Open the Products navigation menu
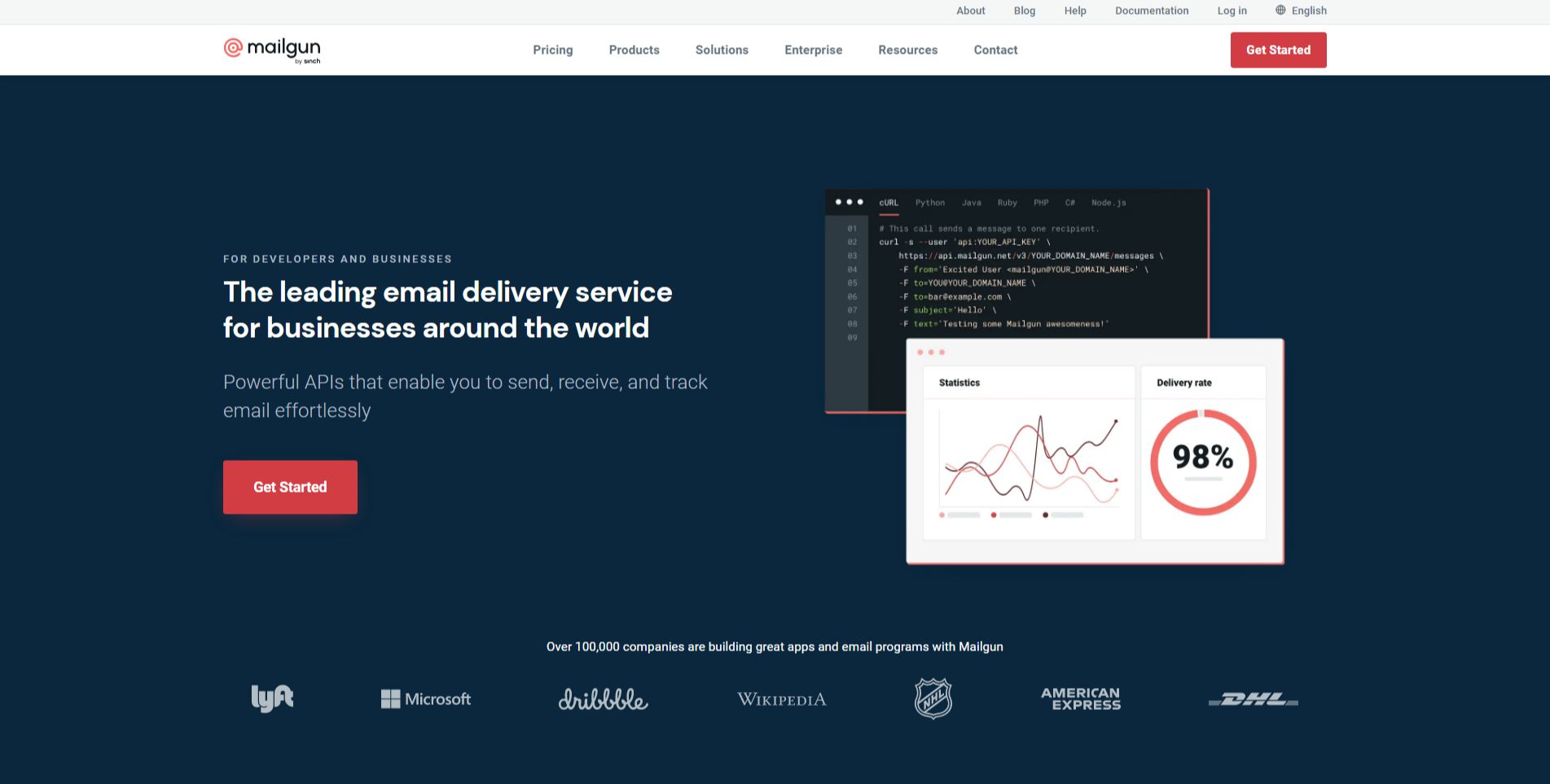 coord(634,50)
